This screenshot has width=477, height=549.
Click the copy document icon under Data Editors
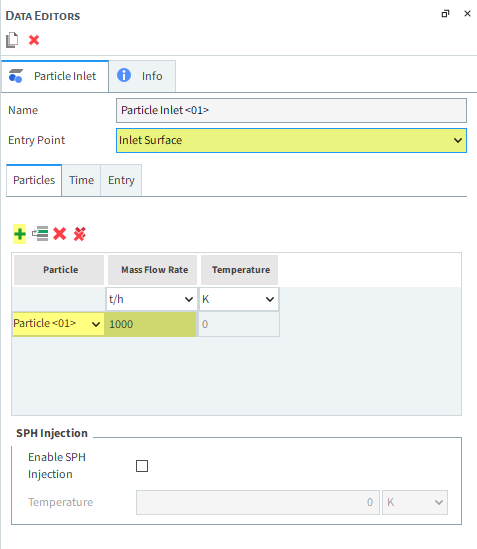12,40
